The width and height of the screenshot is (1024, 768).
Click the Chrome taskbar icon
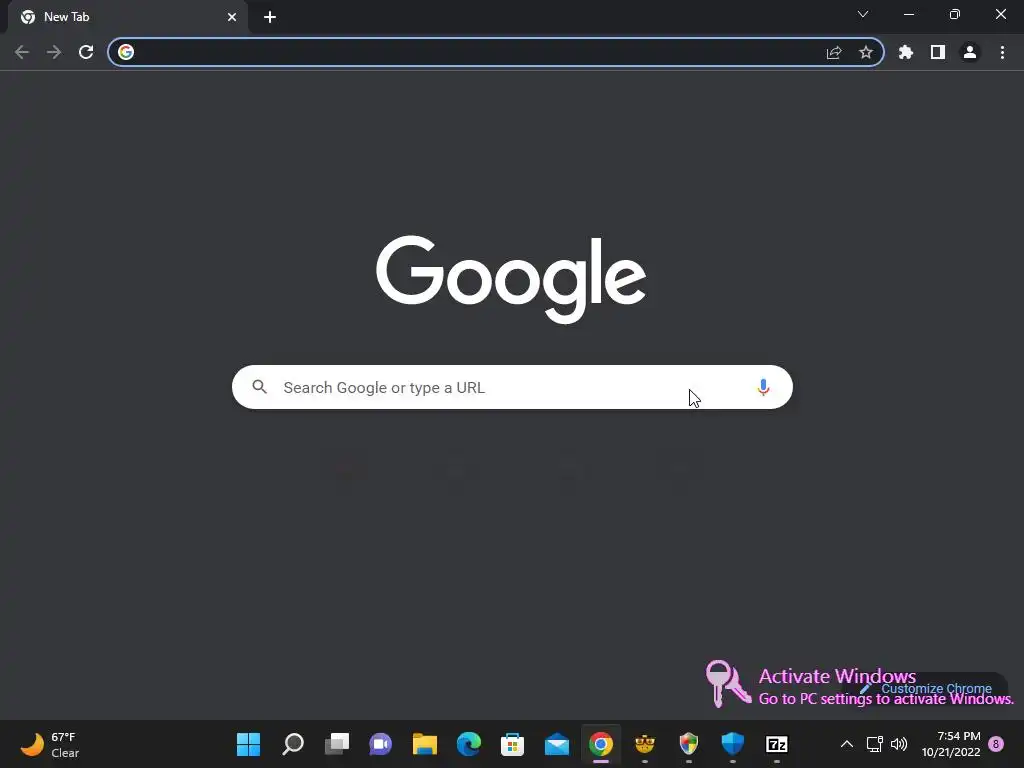click(x=601, y=744)
